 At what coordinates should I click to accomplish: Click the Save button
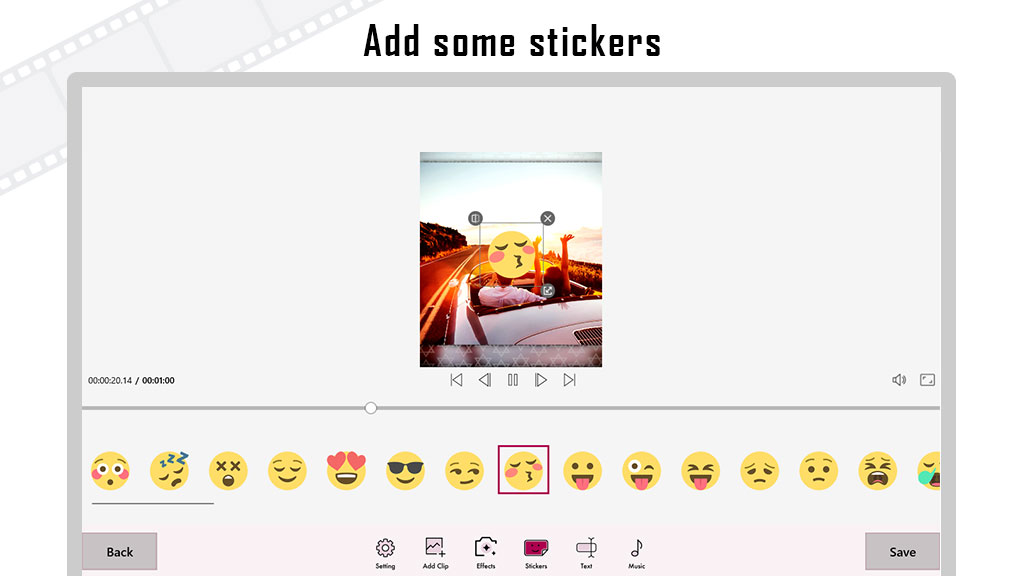903,552
